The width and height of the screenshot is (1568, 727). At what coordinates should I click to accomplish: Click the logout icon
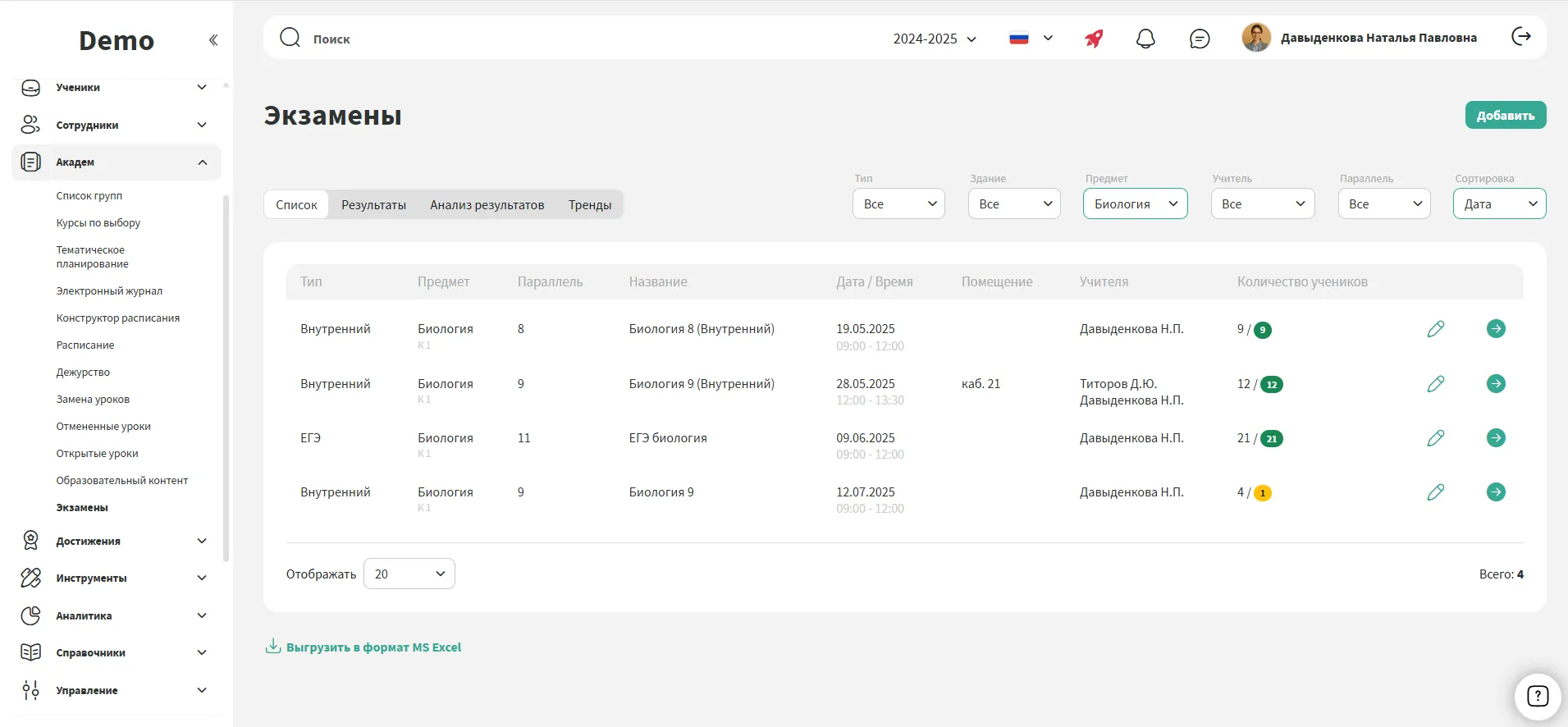(x=1520, y=37)
